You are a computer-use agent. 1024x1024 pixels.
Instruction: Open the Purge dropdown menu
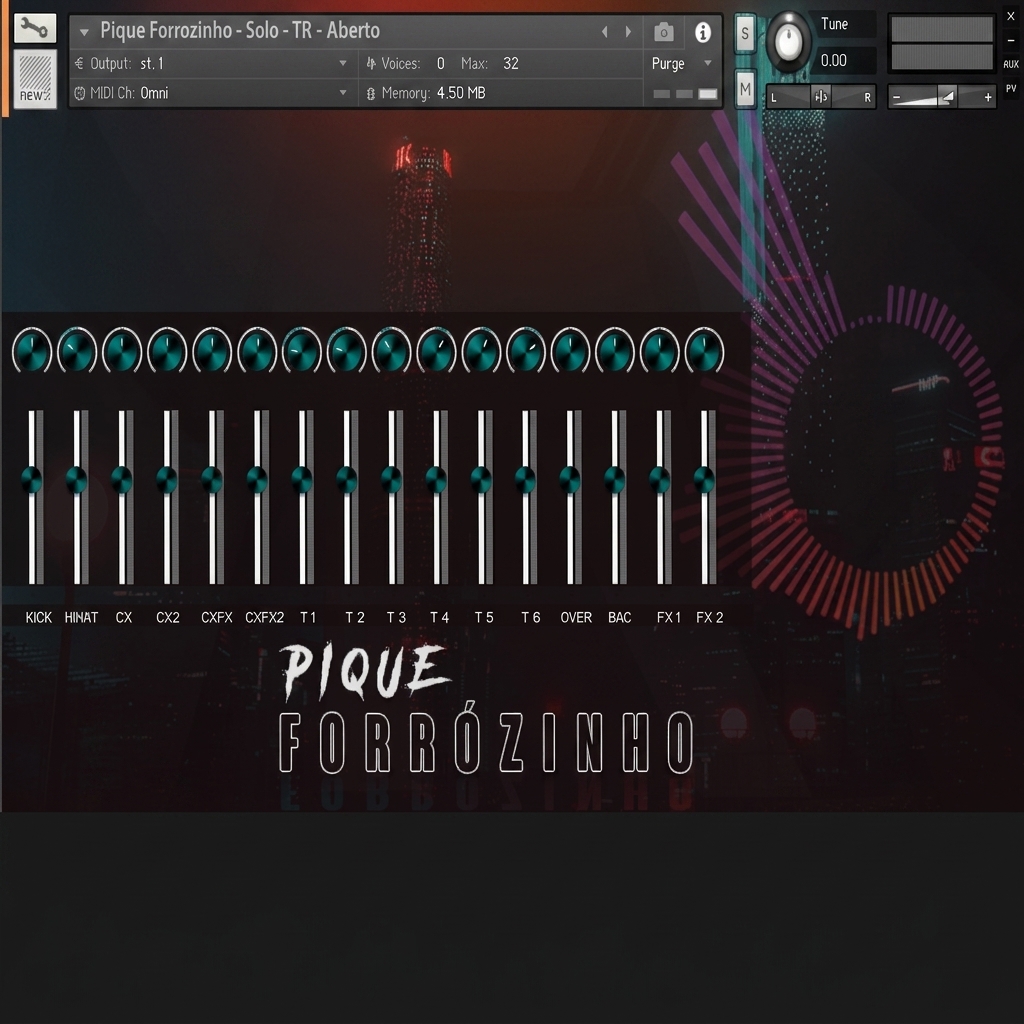click(x=681, y=63)
